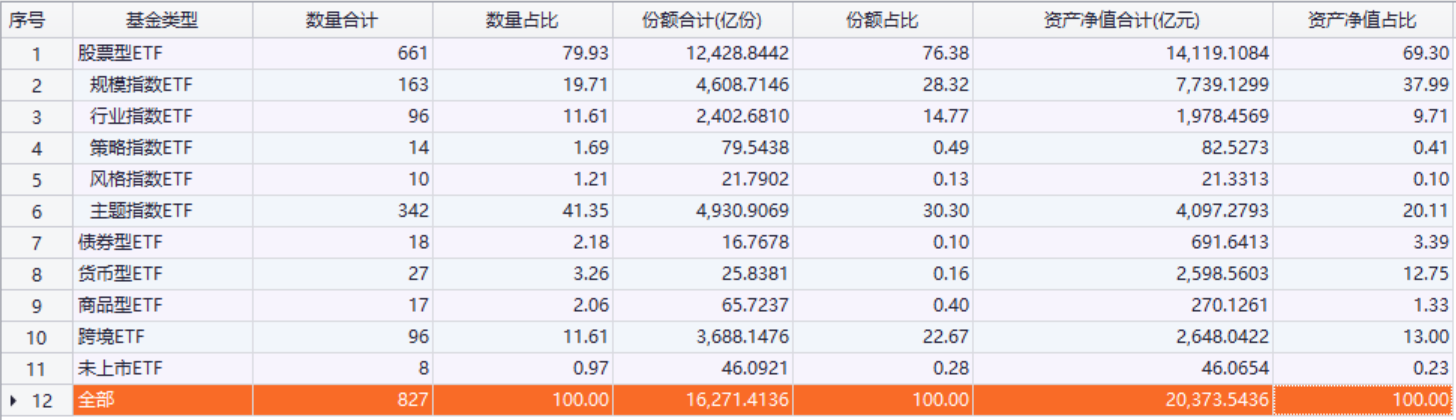The height and width of the screenshot is (420, 1456).
Task: Sort table by 数量合计 header
Action: (342, 20)
